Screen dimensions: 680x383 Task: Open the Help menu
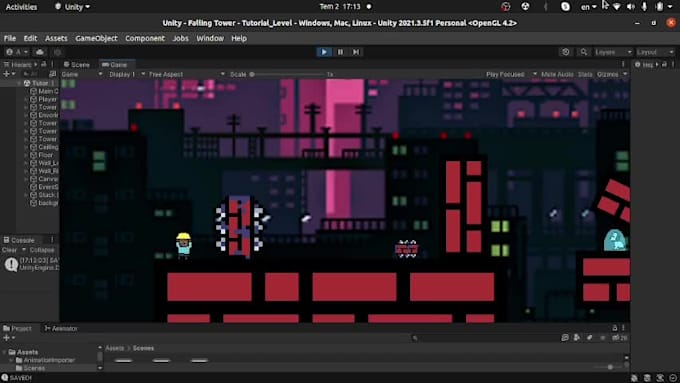tap(239, 38)
